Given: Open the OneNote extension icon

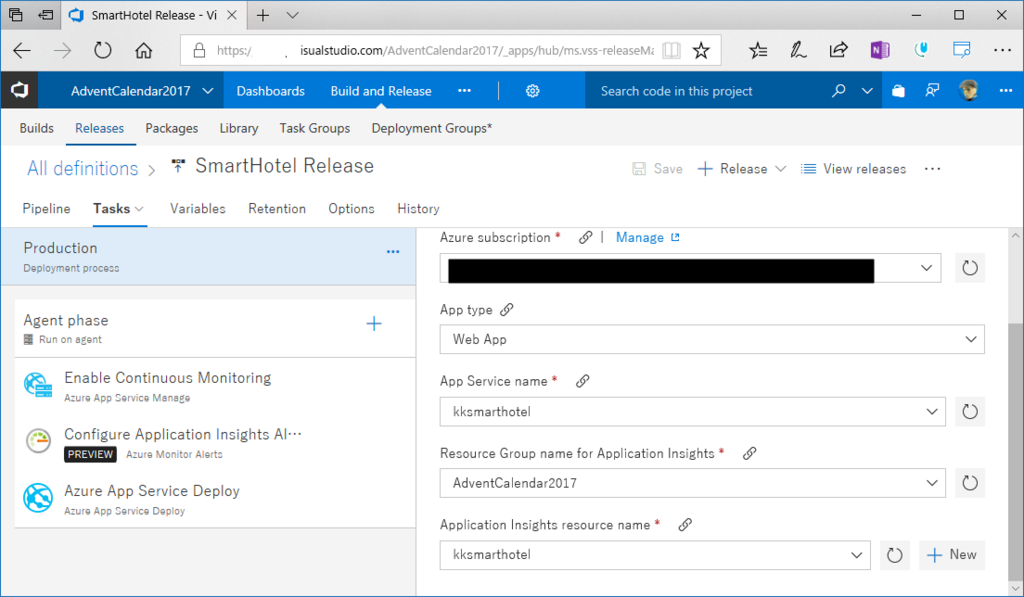Looking at the screenshot, I should click(880, 50).
